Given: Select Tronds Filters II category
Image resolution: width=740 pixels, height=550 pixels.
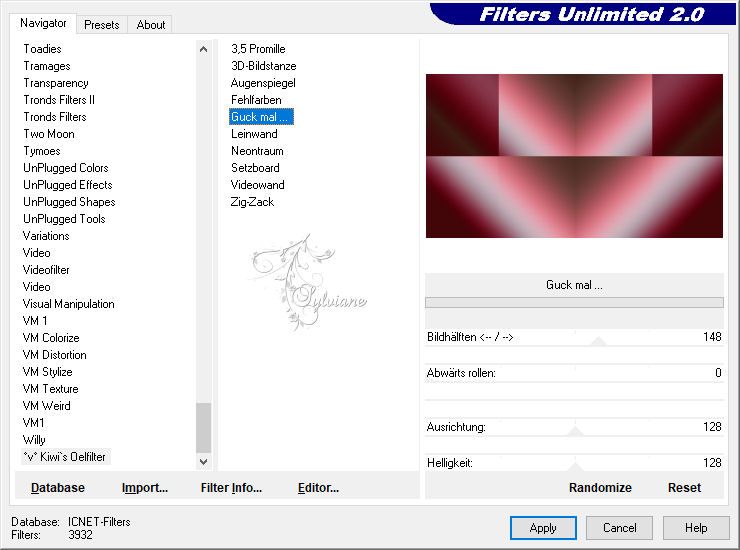Looking at the screenshot, I should click(59, 100).
